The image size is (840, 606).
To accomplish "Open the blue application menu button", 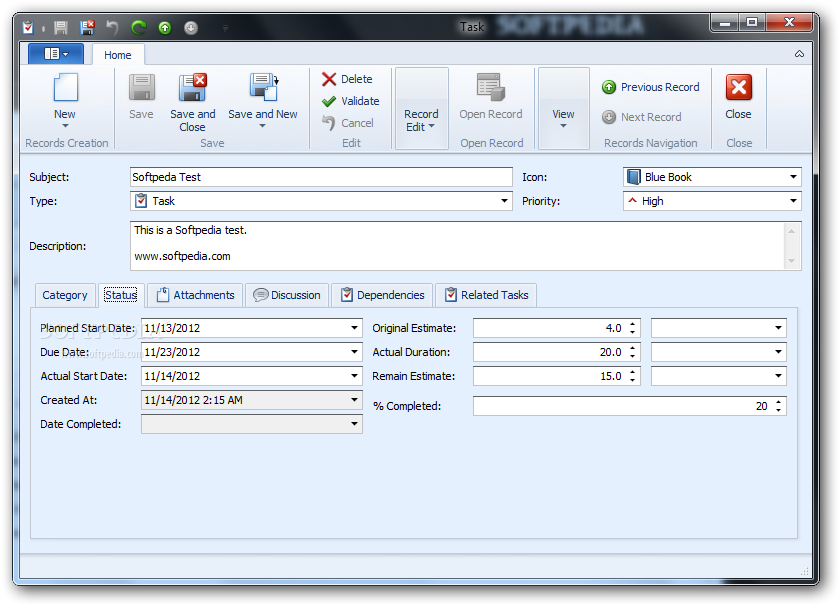I will (x=56, y=54).
